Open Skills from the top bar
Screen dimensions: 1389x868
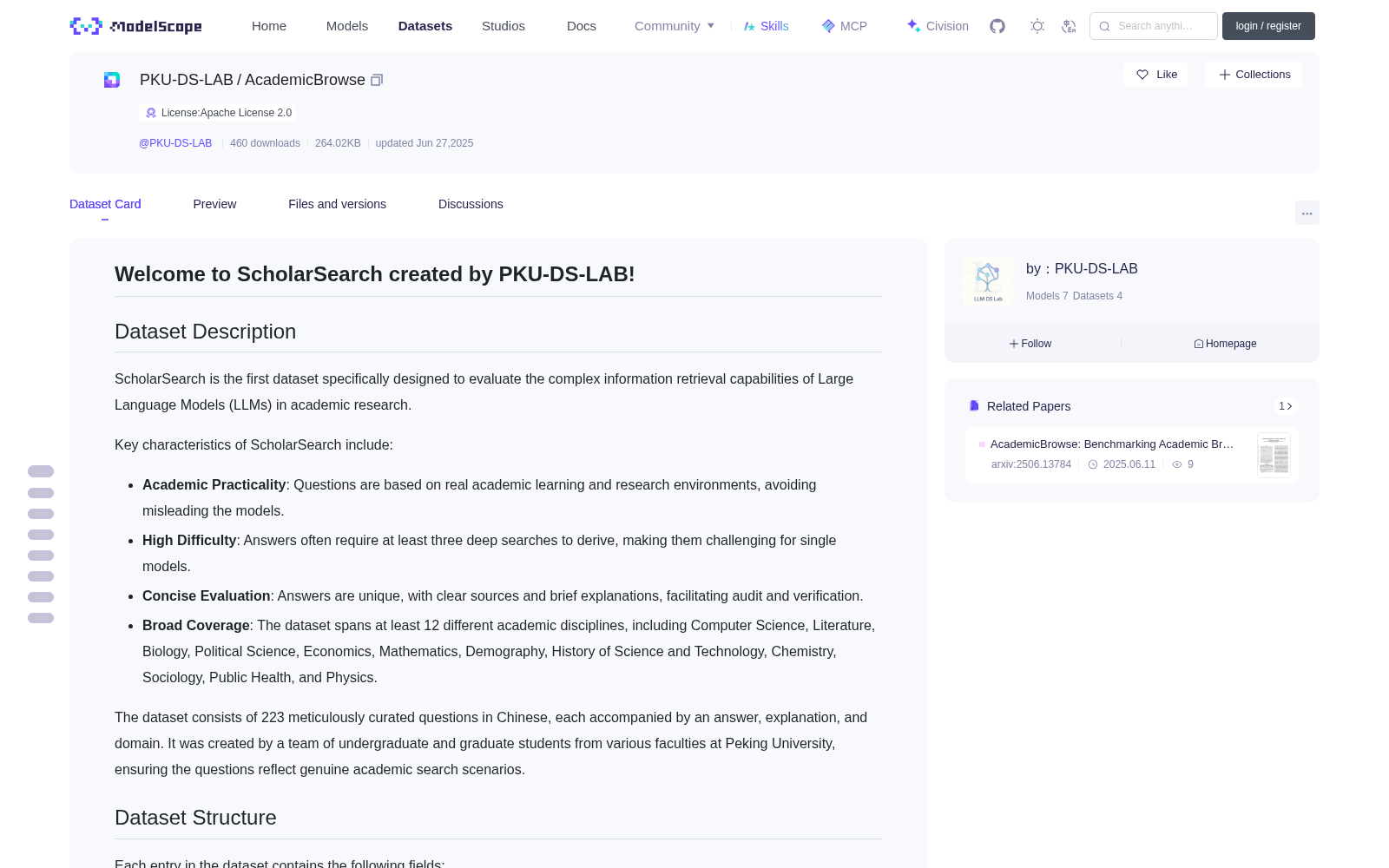pyautogui.click(x=766, y=26)
